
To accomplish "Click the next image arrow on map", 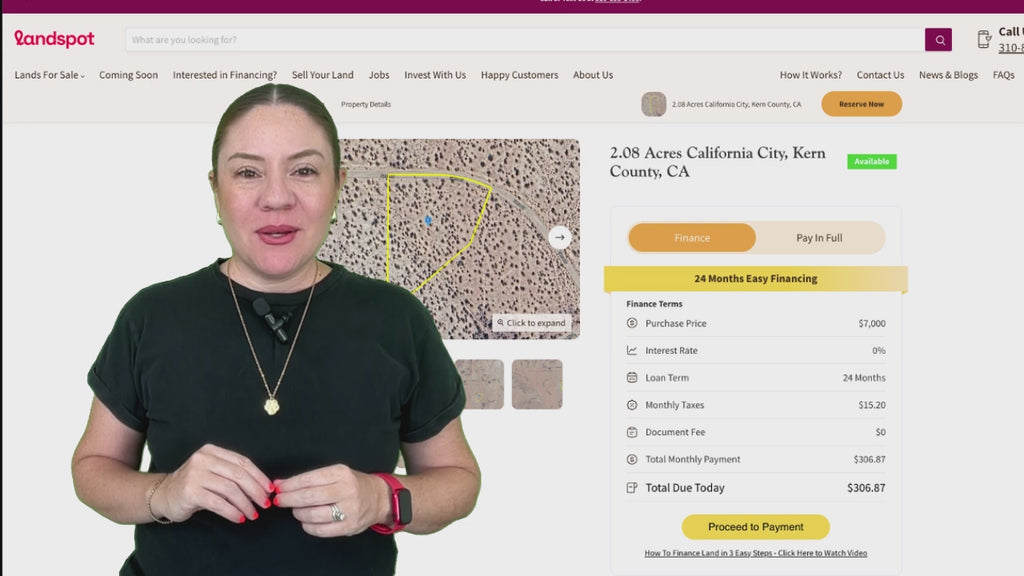I will [560, 238].
